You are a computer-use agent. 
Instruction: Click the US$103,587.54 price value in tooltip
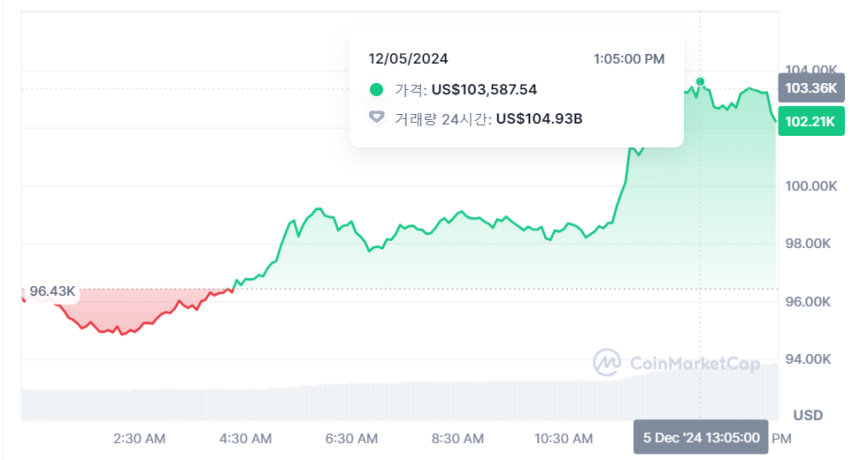coord(484,90)
